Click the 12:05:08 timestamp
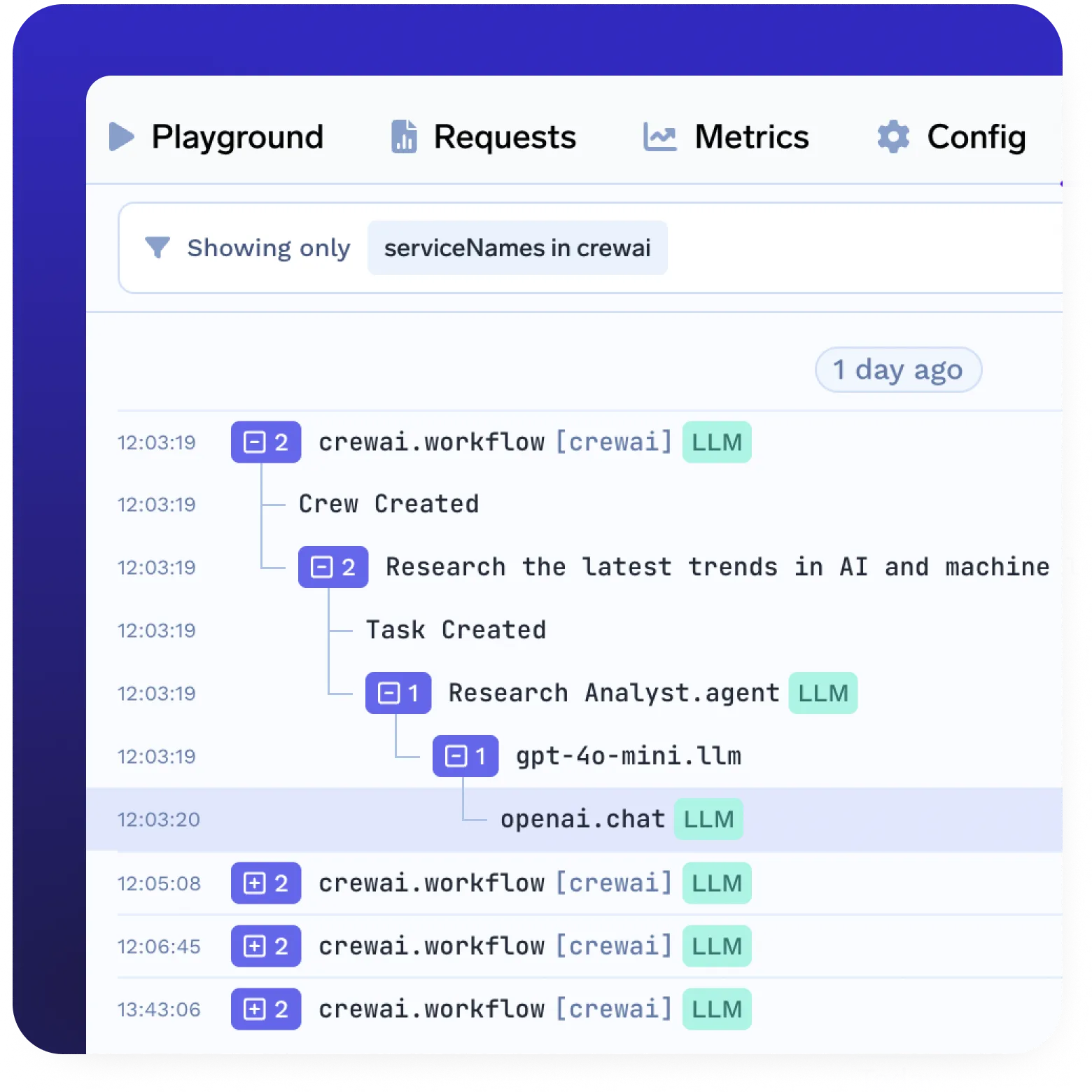 159,883
